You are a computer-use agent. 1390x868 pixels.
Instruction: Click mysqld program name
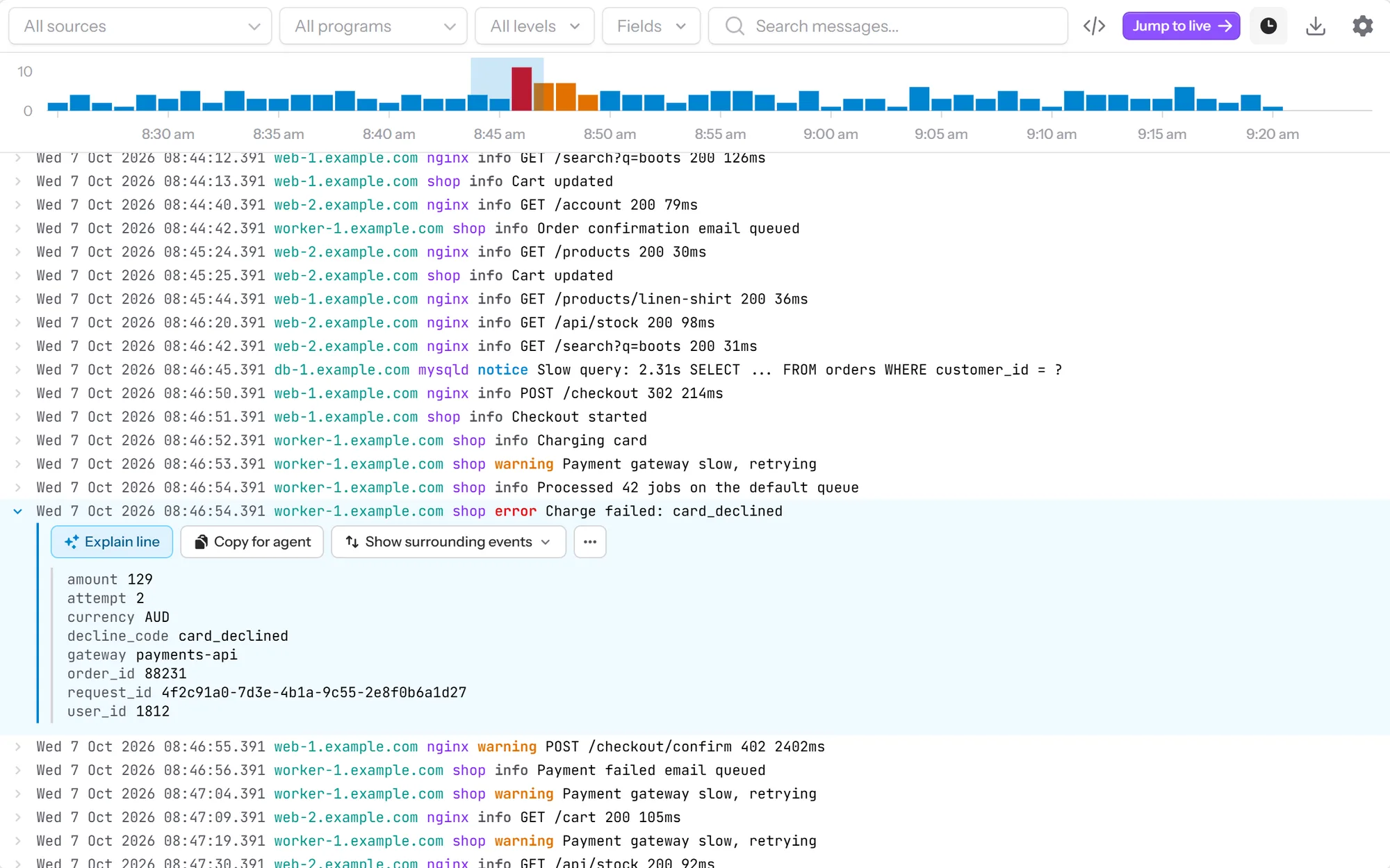click(443, 370)
